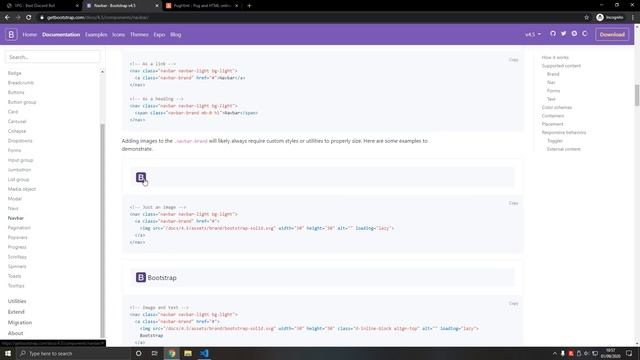The image size is (640, 360).
Task: Click the Windows taskbar search box
Action: [x=73, y=353]
